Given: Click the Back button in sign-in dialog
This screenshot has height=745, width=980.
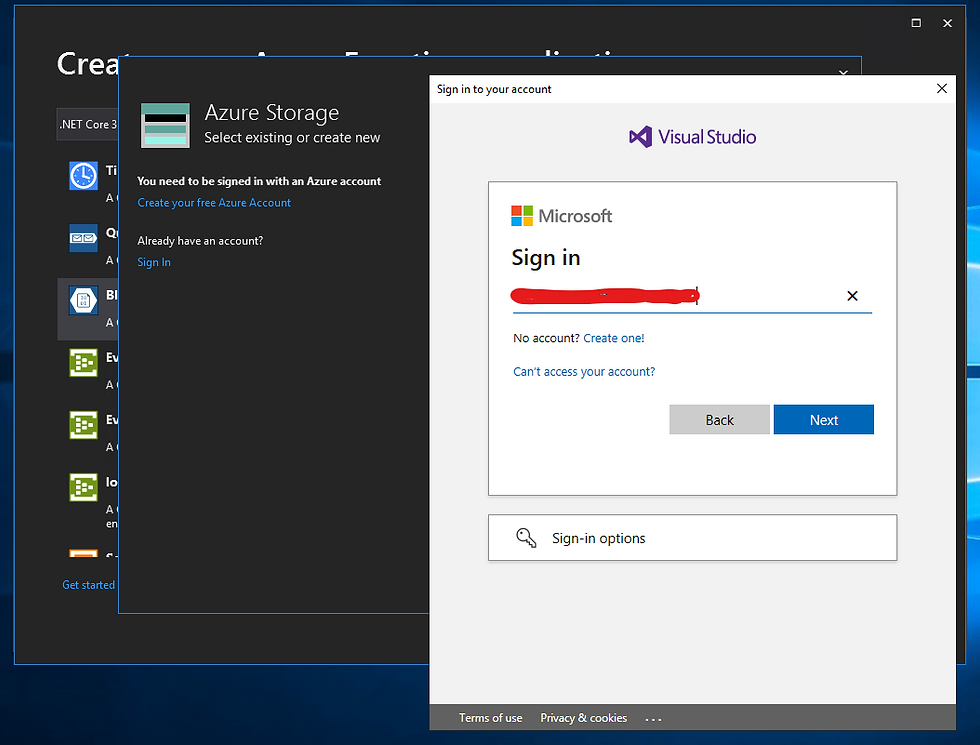Looking at the screenshot, I should coord(719,419).
